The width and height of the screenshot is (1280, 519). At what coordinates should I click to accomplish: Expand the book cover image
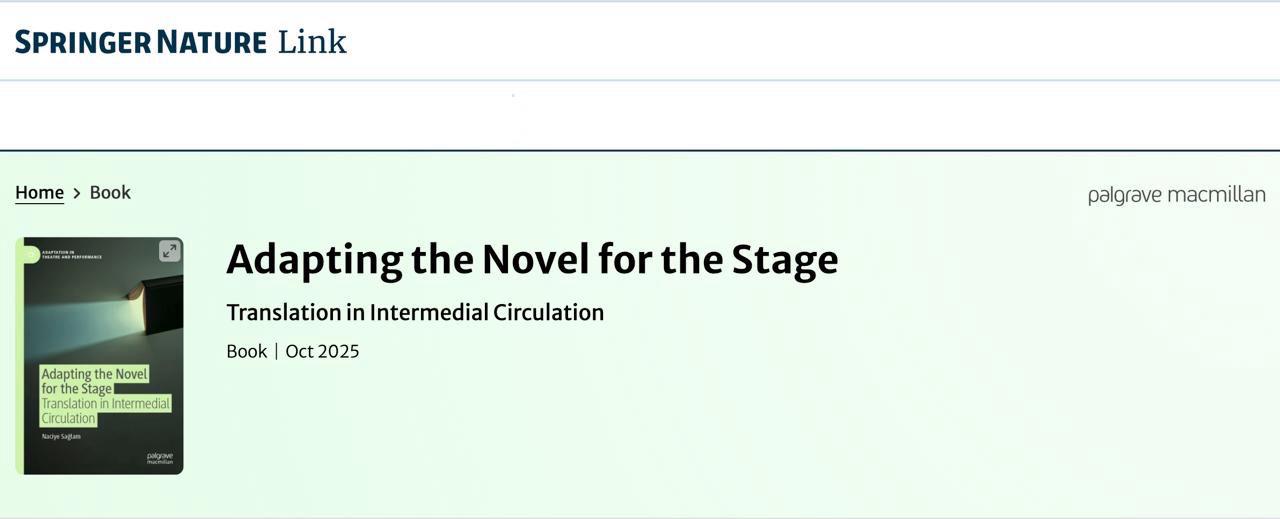tap(169, 251)
